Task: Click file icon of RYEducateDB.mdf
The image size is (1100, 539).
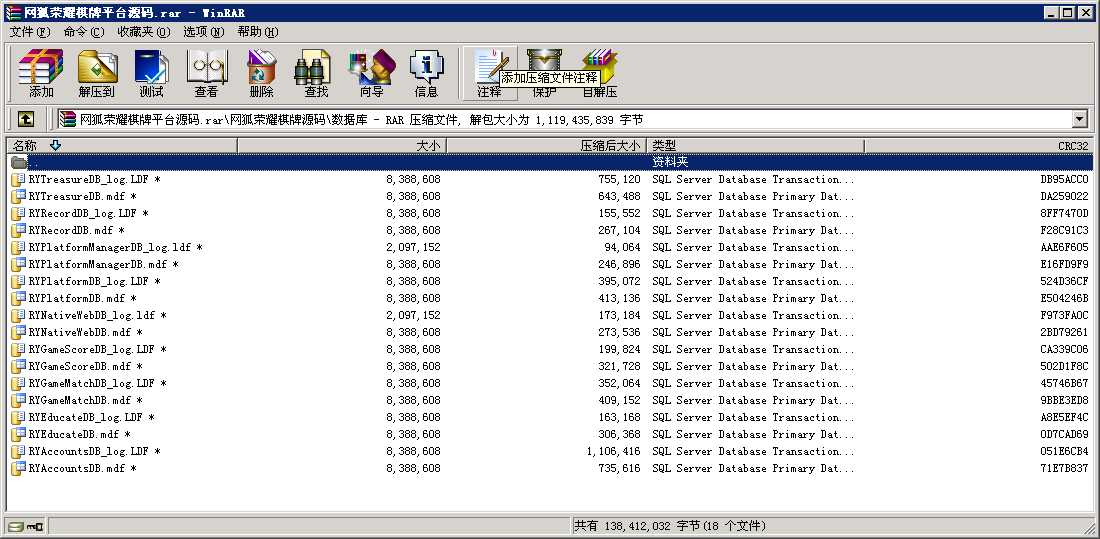Action: 19,434
